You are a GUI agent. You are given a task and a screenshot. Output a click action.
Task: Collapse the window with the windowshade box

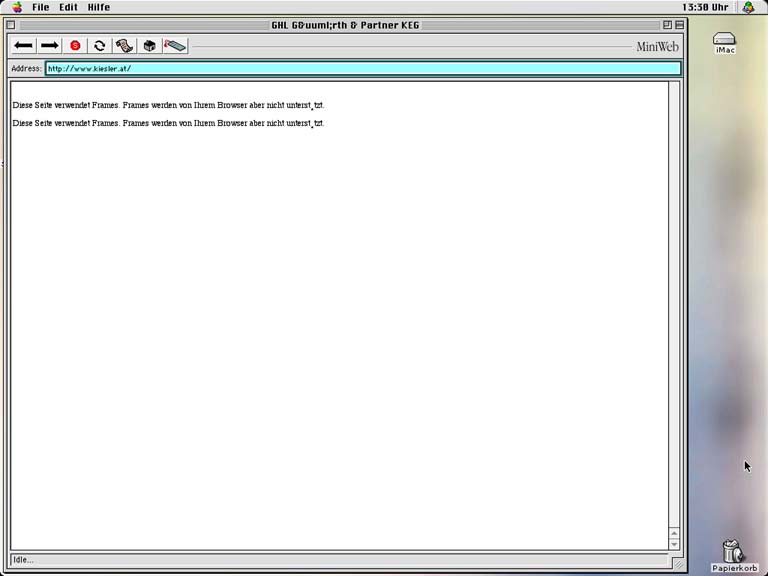[x=680, y=25]
